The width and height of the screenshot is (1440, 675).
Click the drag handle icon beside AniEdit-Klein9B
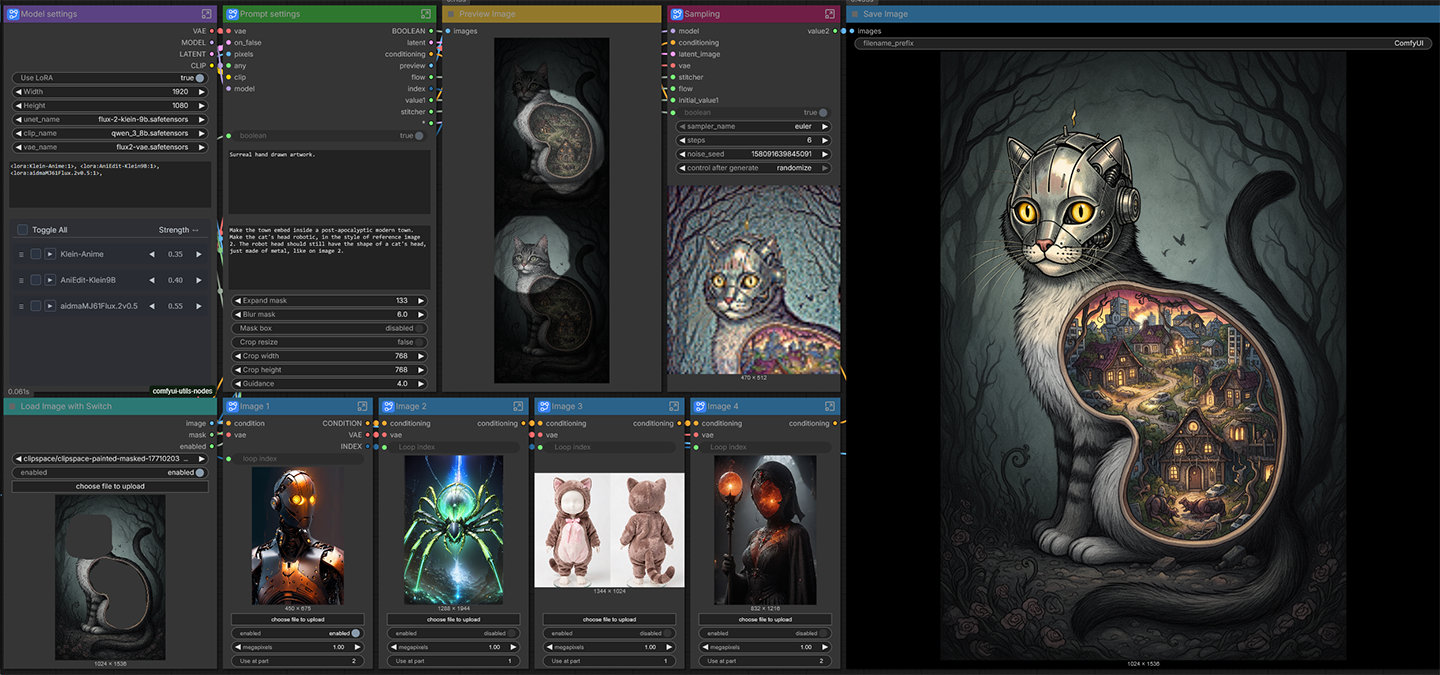point(21,280)
